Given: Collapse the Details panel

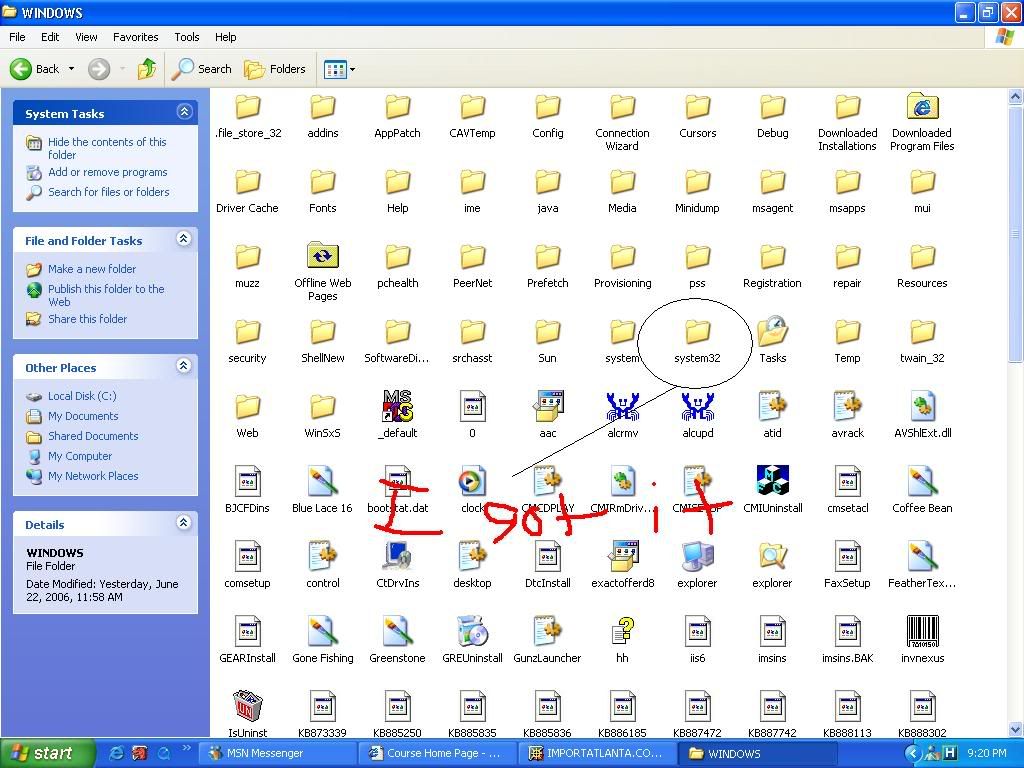Looking at the screenshot, I should coord(183,523).
